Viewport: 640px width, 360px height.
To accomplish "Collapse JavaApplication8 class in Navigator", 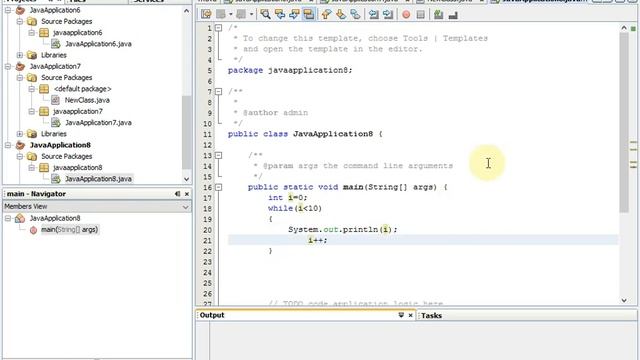I will 8,218.
